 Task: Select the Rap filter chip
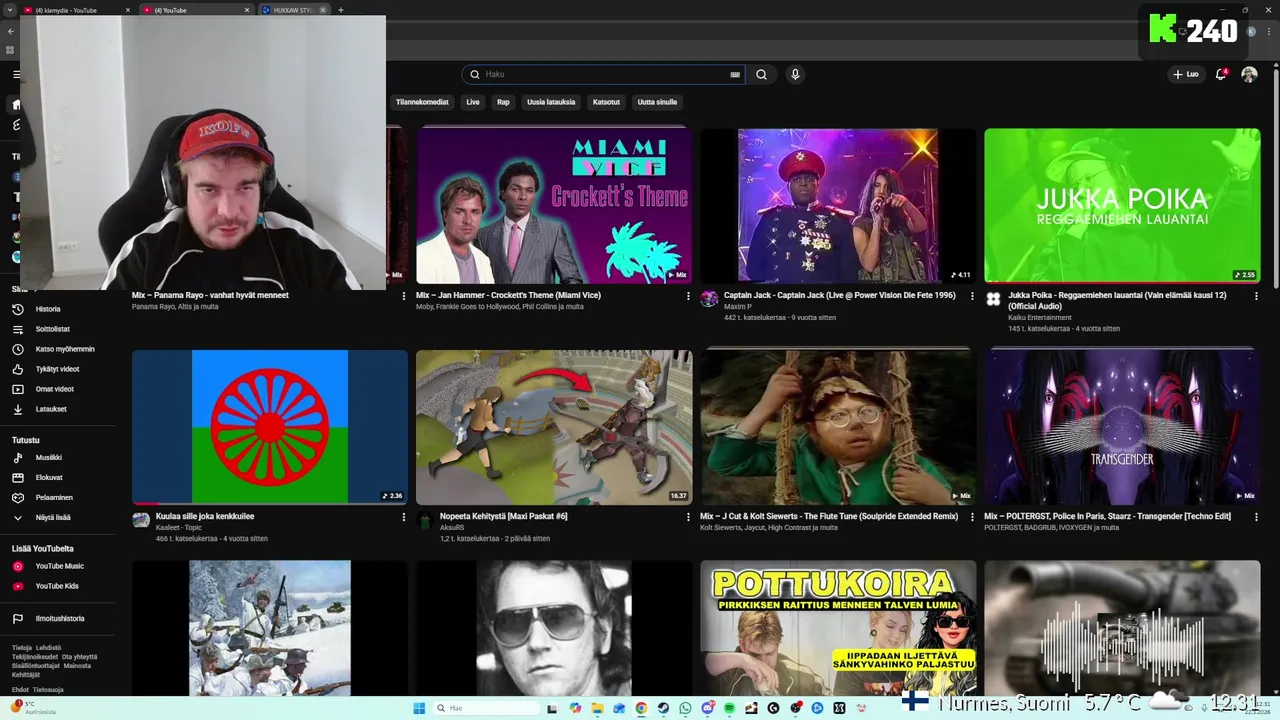coord(503,102)
